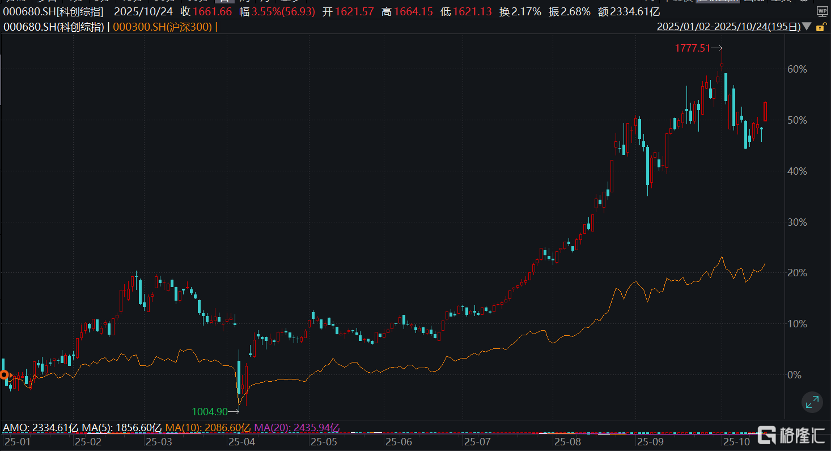Image resolution: width=832 pixels, height=452 pixels.
Task: Click the 1004.90 low price marker
Action: point(212,410)
